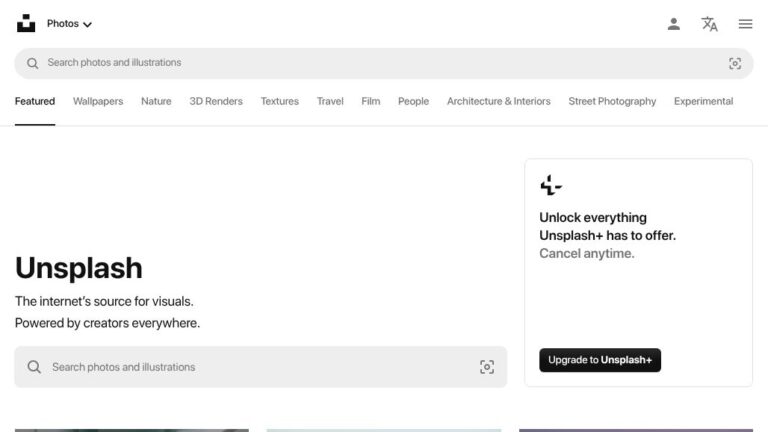Select Architecture & Interiors tab
Viewport: 768px width, 432px height.
tap(499, 101)
